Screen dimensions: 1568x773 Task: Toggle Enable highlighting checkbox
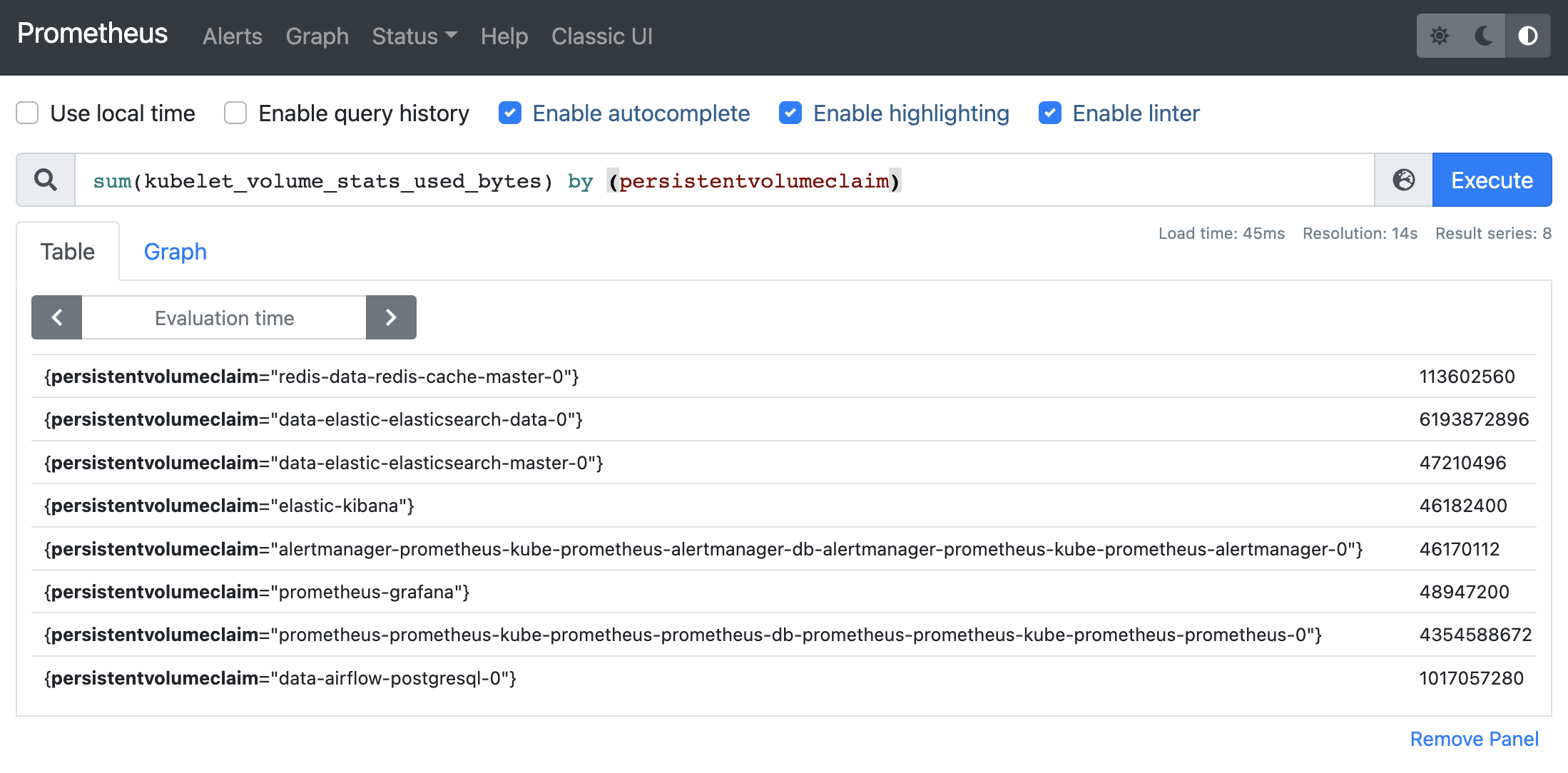(790, 113)
